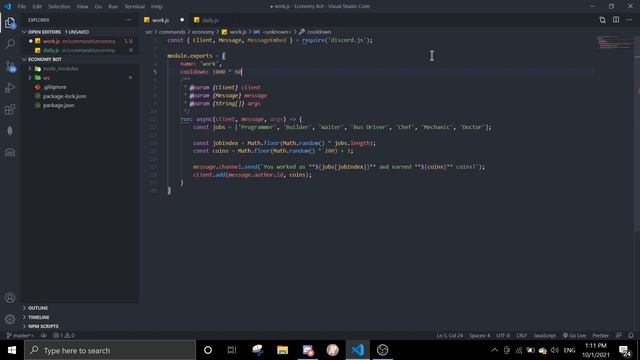Click the Visual Studio Code taskbar icon

click(x=358, y=350)
